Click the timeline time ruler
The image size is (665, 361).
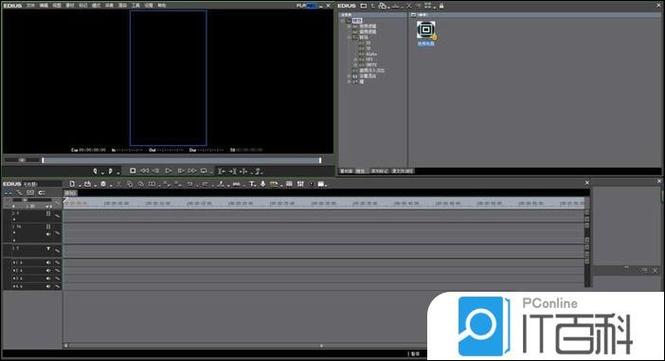[324, 203]
